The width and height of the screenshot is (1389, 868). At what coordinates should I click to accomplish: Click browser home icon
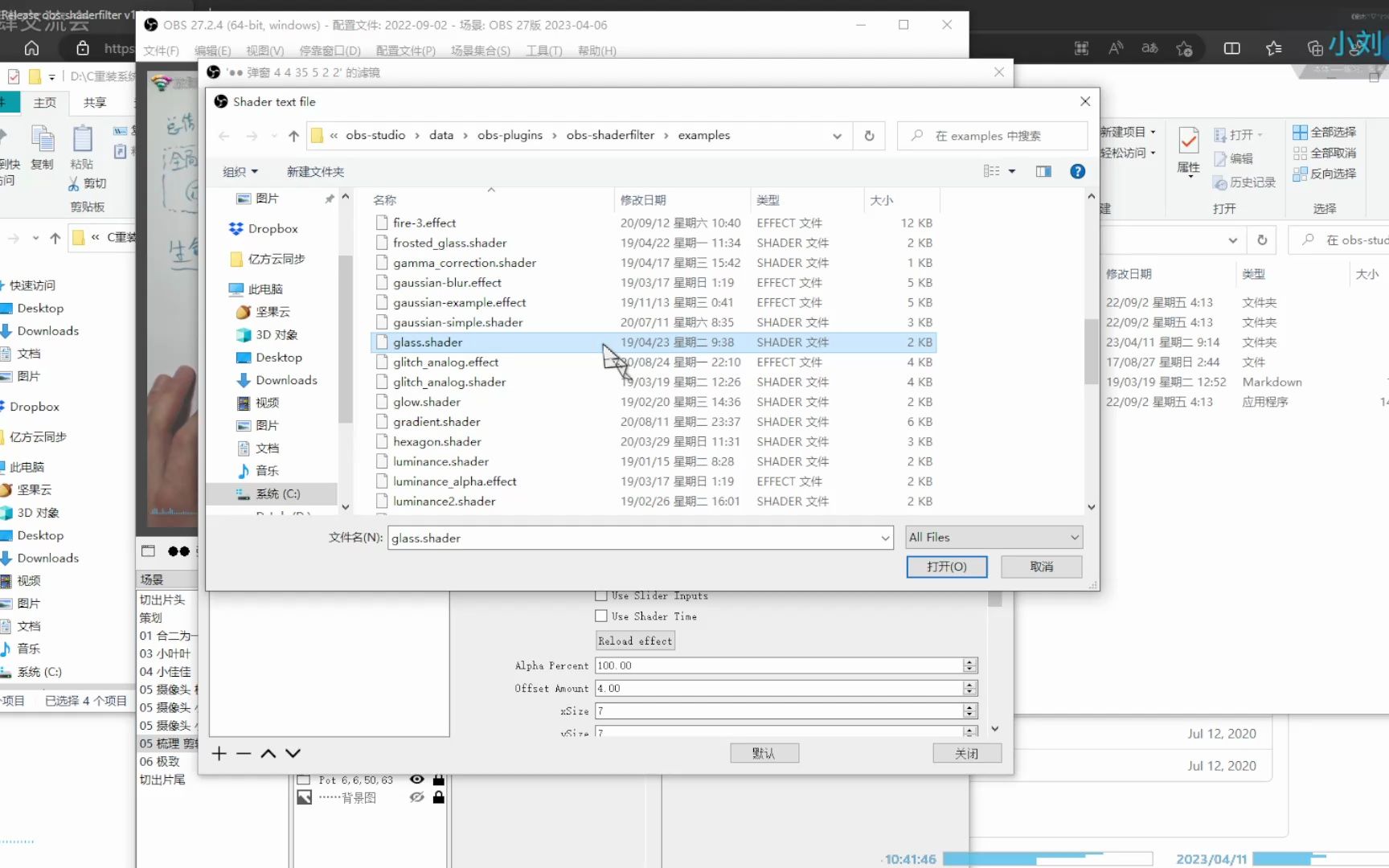(x=31, y=48)
